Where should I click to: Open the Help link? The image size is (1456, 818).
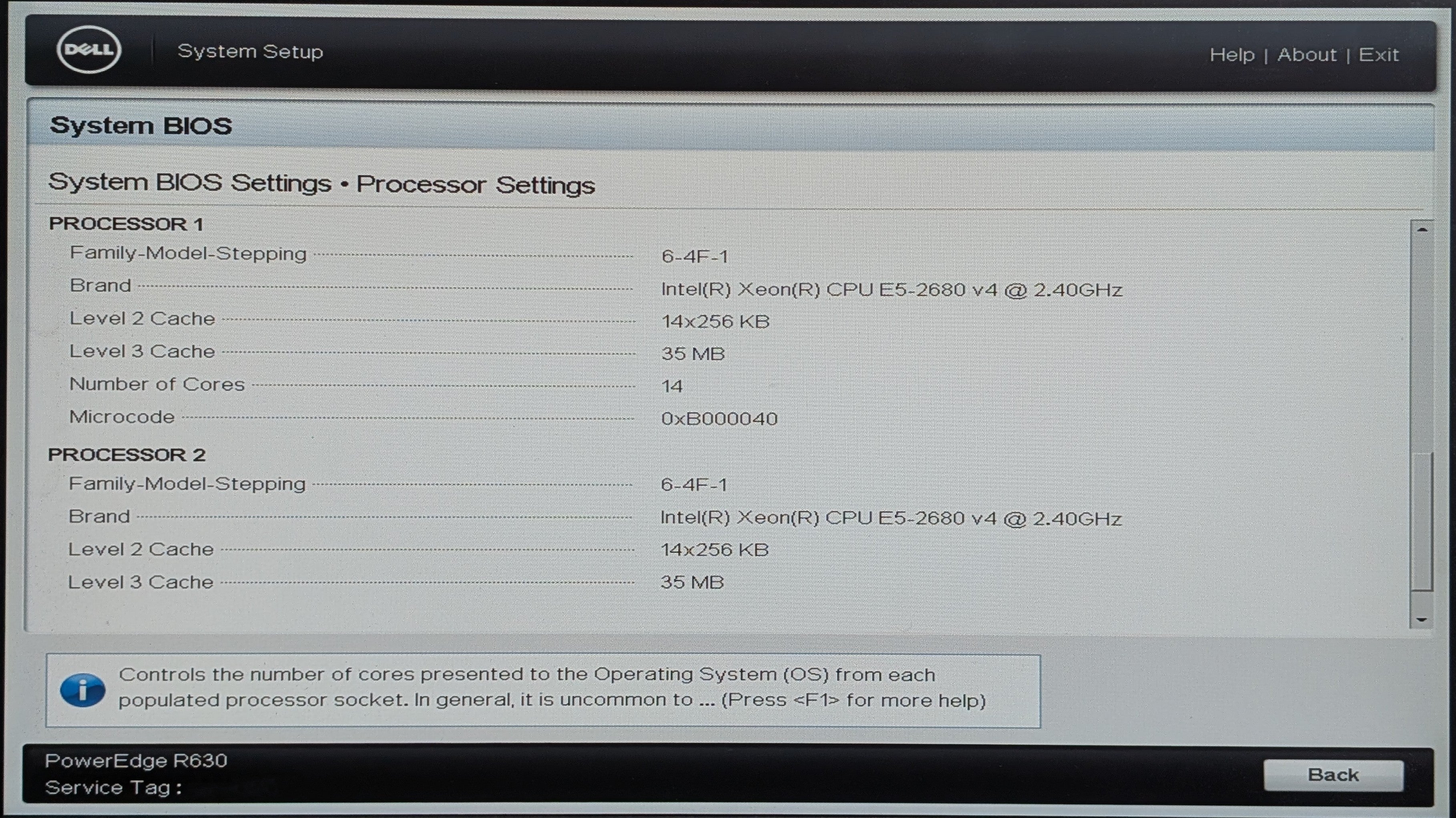1231,55
